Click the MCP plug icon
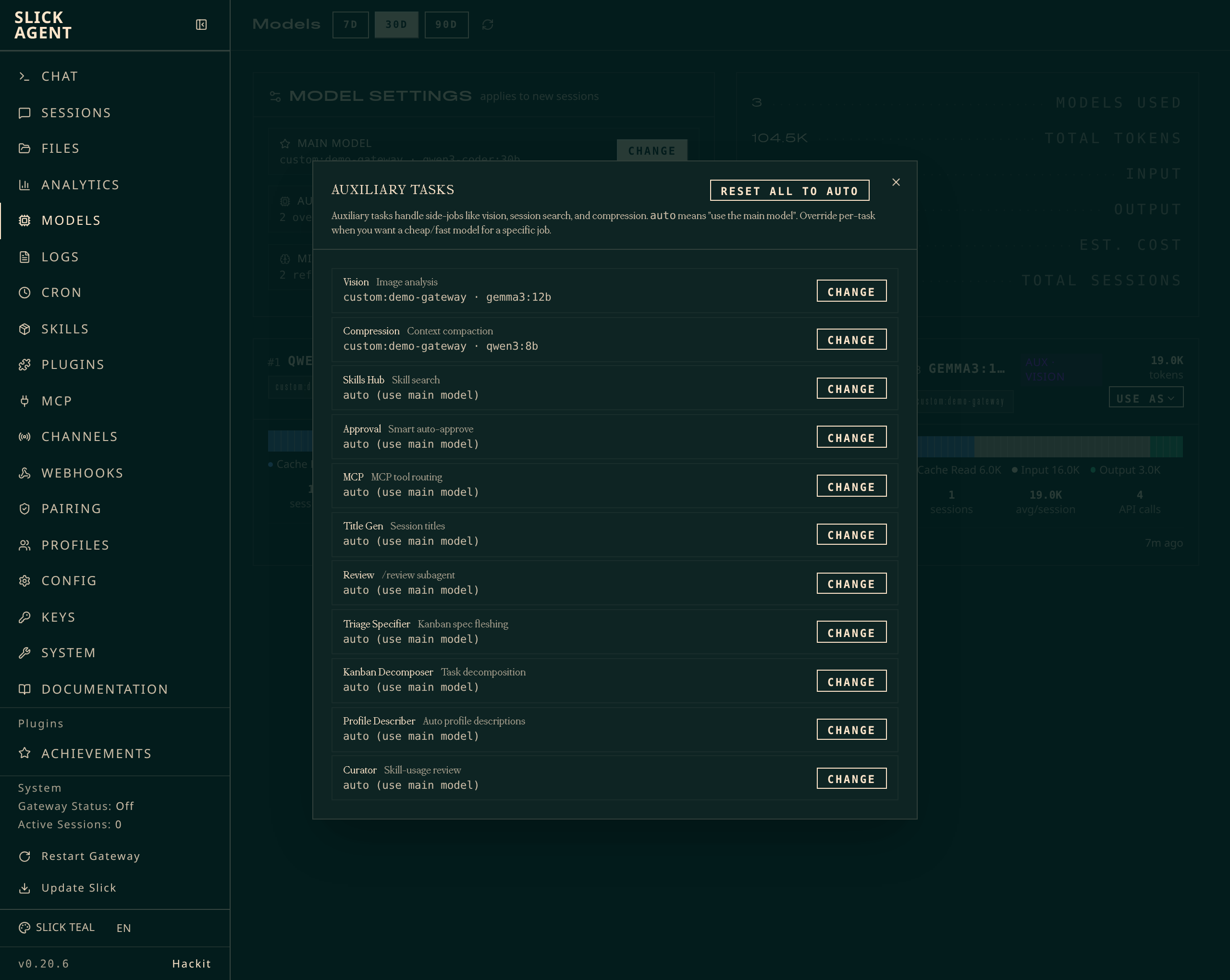Image resolution: width=1230 pixels, height=980 pixels. (25, 401)
